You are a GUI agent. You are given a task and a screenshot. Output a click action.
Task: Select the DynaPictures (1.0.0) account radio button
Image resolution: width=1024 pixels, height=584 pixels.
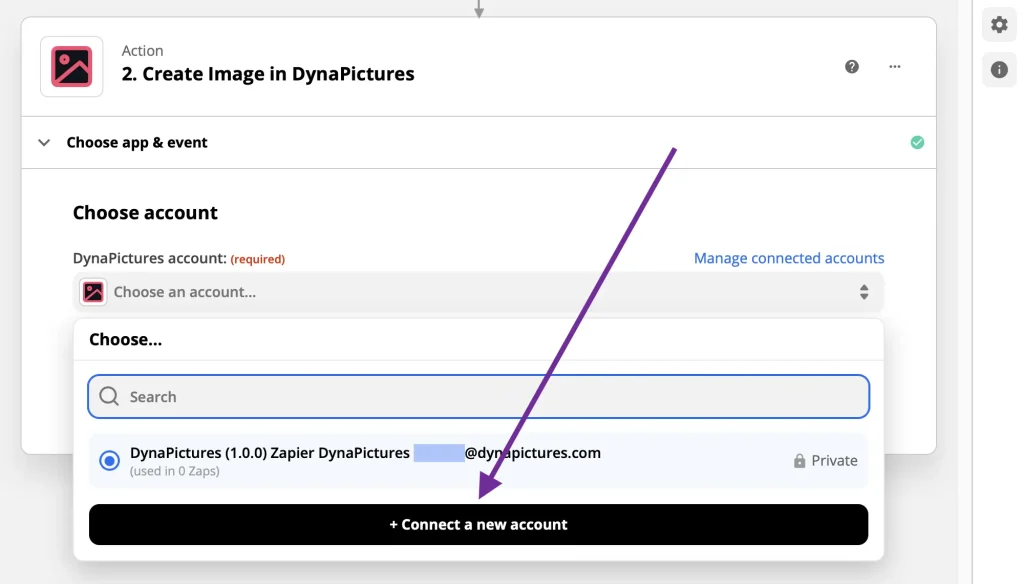click(x=110, y=461)
